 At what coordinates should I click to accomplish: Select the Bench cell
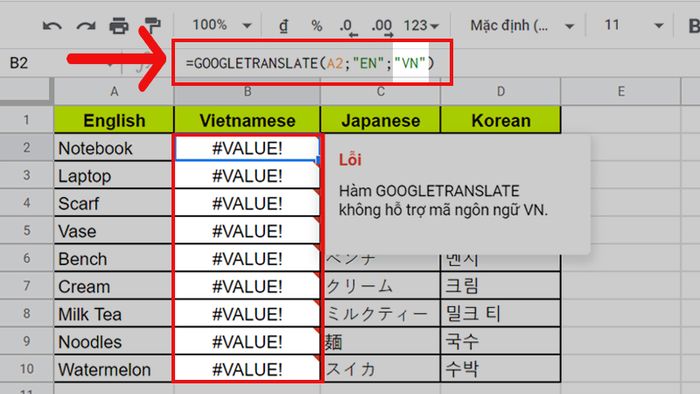click(114, 258)
